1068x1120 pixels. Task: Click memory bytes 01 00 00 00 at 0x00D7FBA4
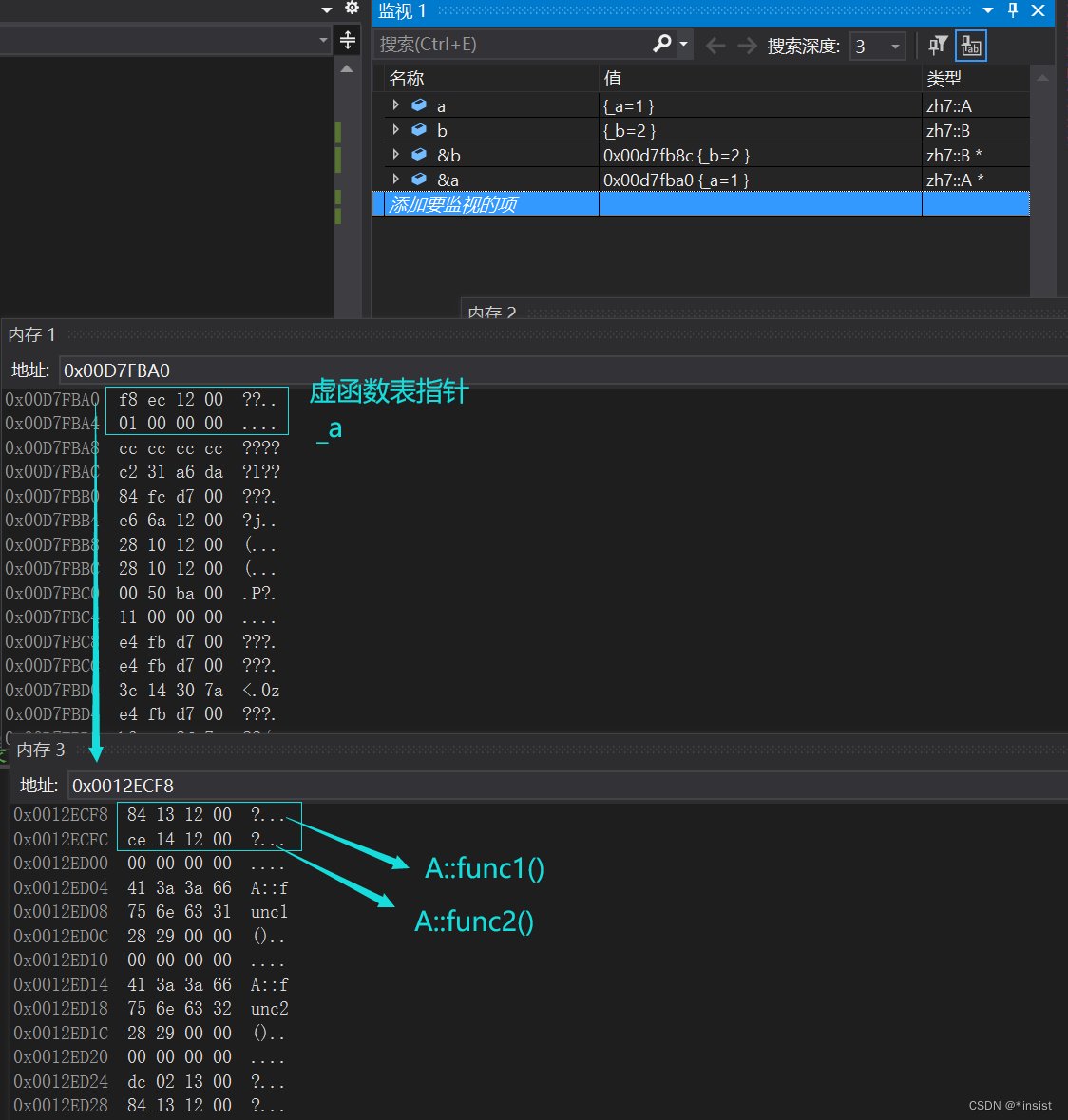pyautogui.click(x=171, y=423)
